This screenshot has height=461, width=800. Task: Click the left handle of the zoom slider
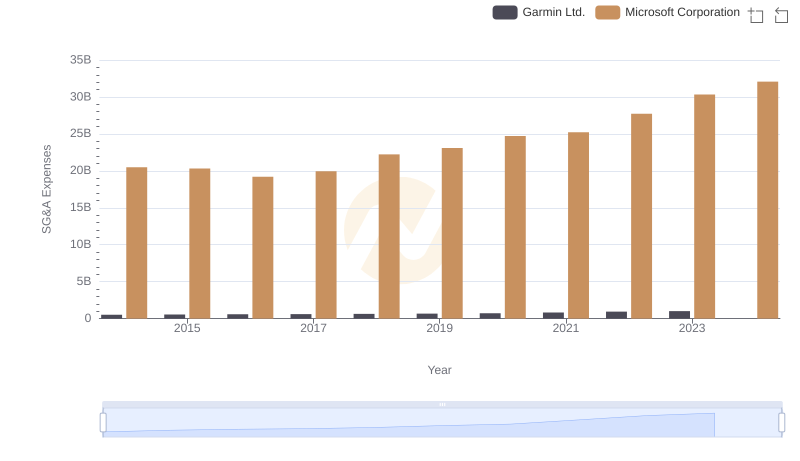point(103,423)
